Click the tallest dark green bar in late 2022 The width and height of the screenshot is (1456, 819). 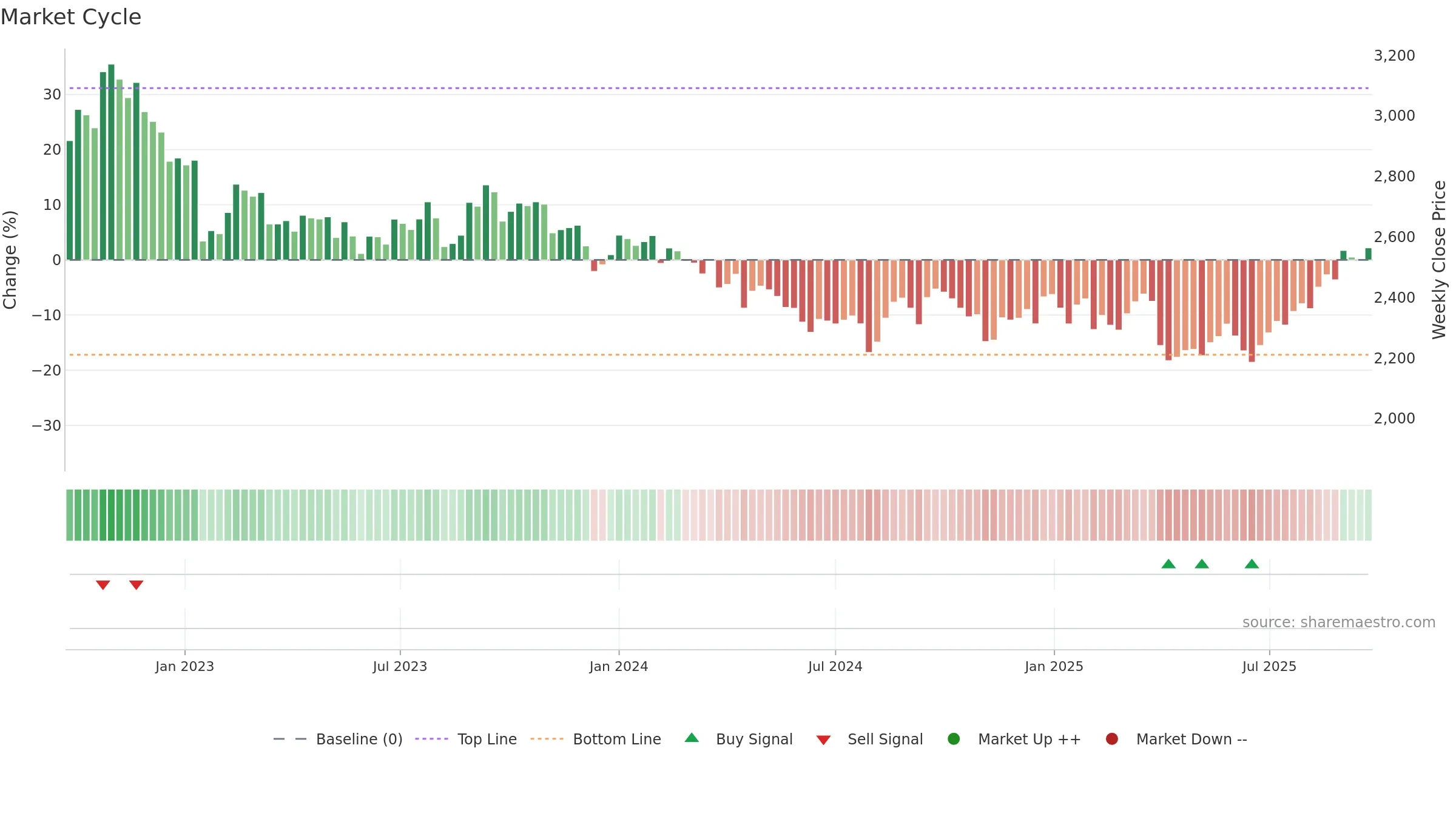111,162
